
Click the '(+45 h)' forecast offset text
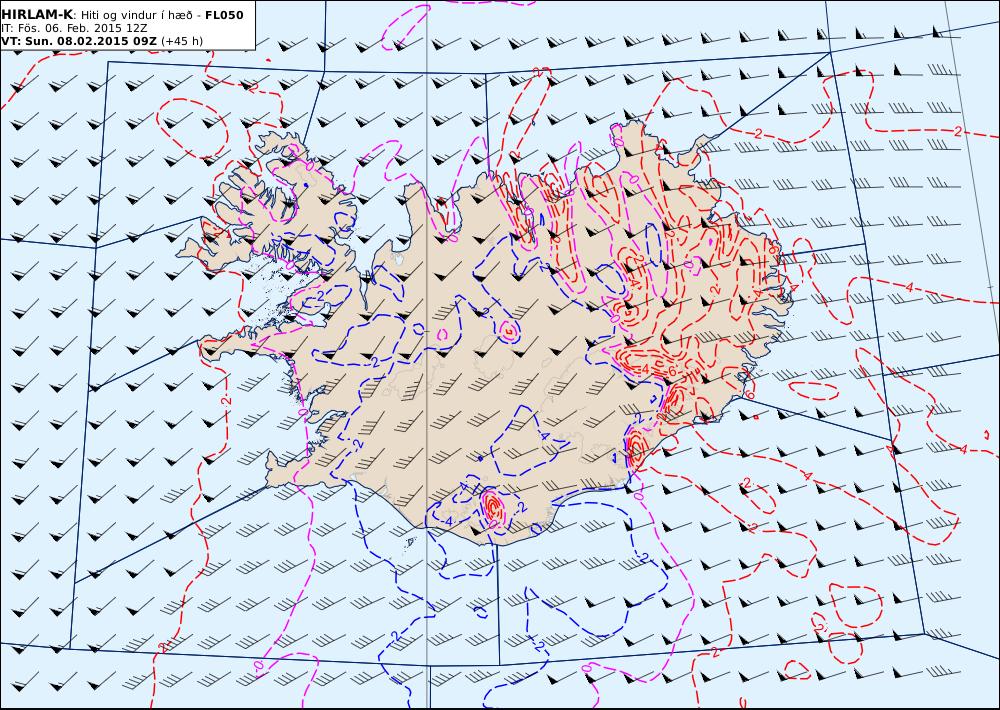coord(182,41)
